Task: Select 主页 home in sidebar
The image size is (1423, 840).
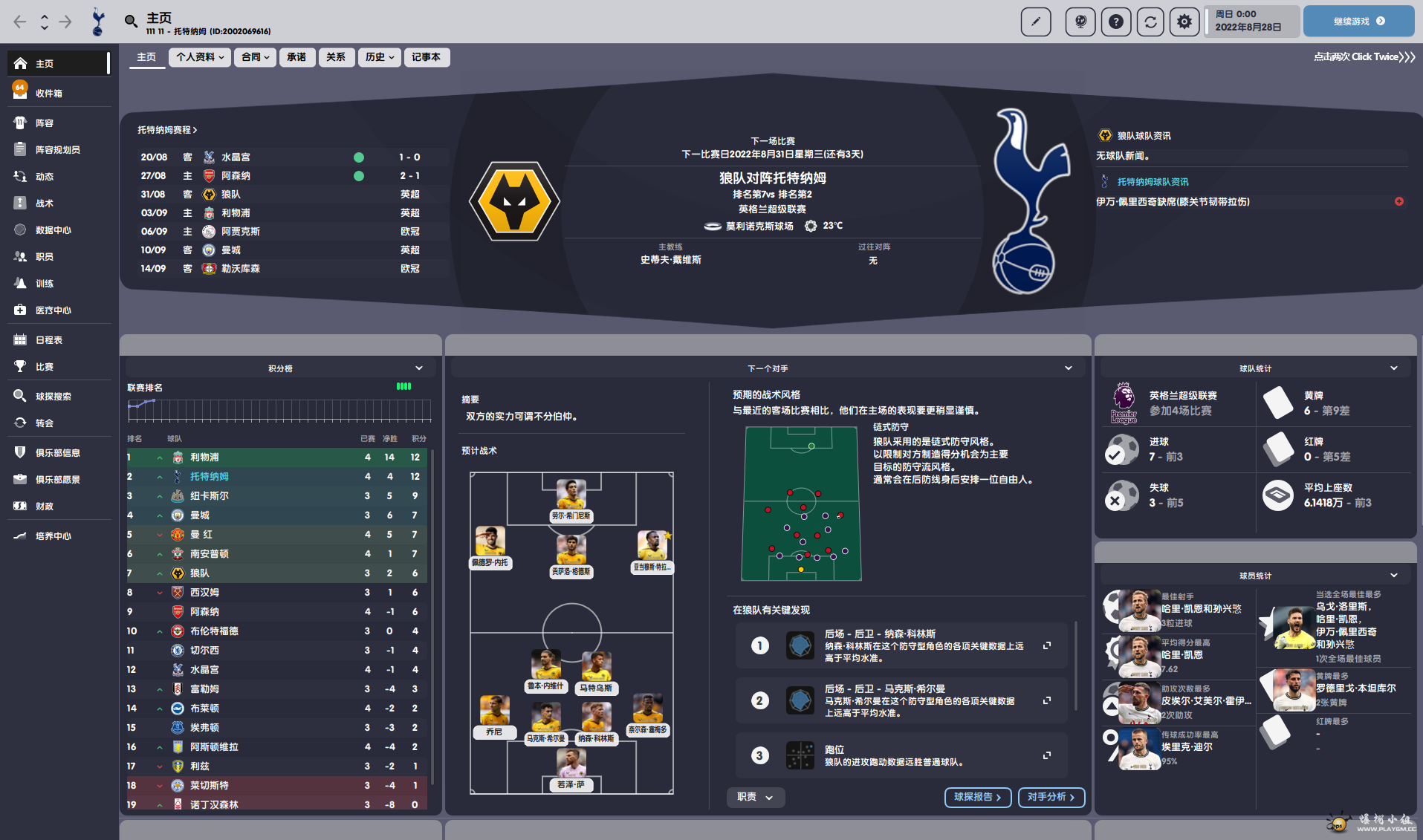Action: (x=59, y=64)
